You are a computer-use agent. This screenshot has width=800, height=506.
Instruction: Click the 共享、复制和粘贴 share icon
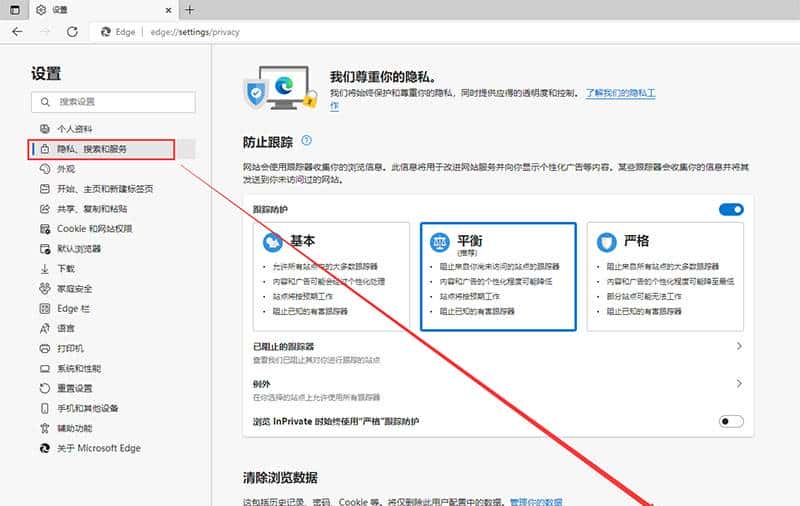click(45, 209)
